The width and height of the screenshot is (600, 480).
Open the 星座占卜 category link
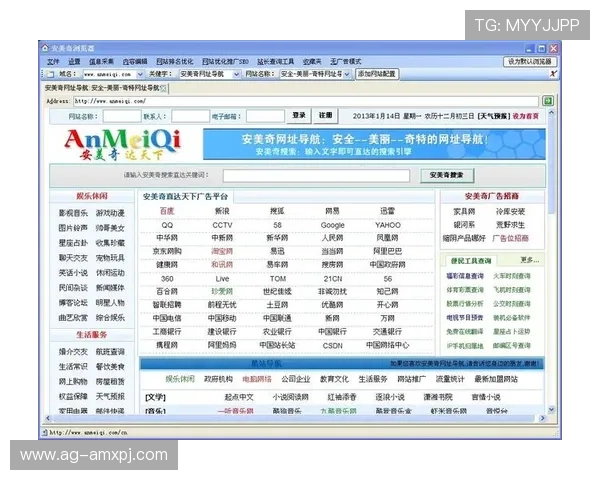pyautogui.click(x=73, y=243)
